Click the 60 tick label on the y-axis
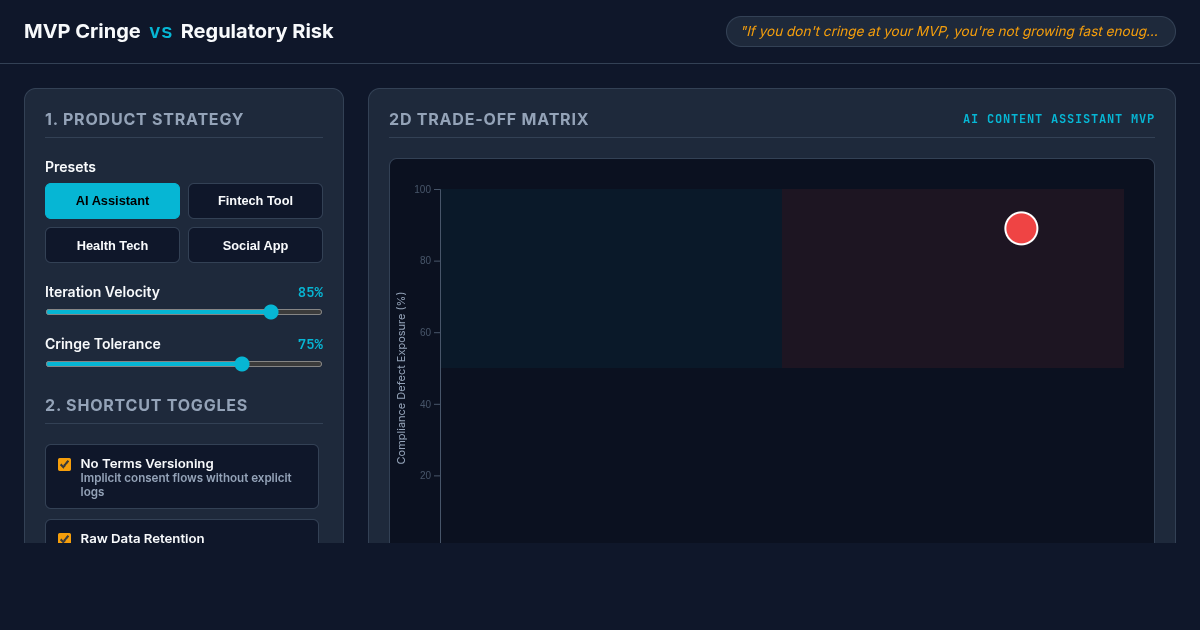 (x=426, y=332)
